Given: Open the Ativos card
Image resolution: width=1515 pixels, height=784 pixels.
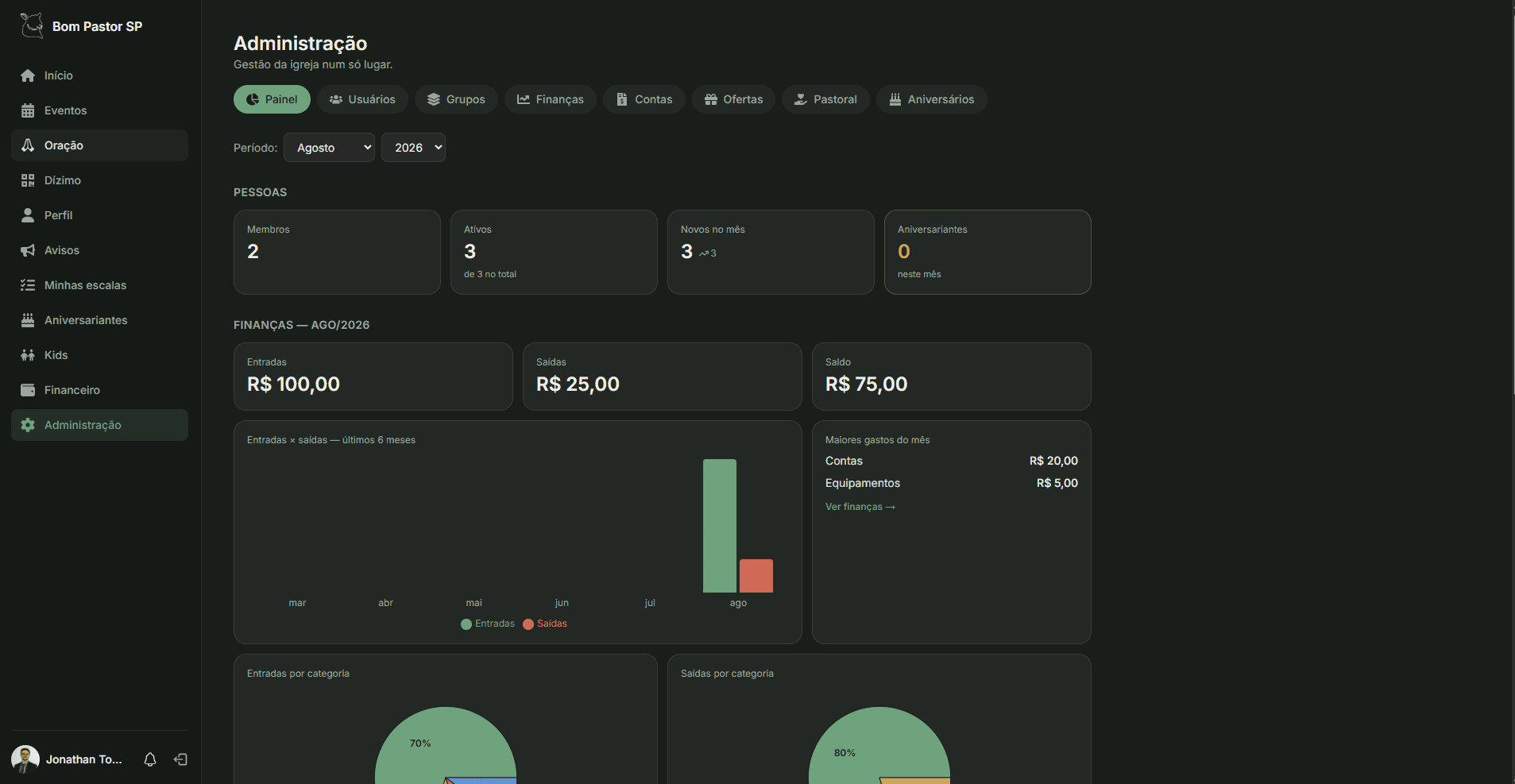Looking at the screenshot, I should tap(554, 252).
